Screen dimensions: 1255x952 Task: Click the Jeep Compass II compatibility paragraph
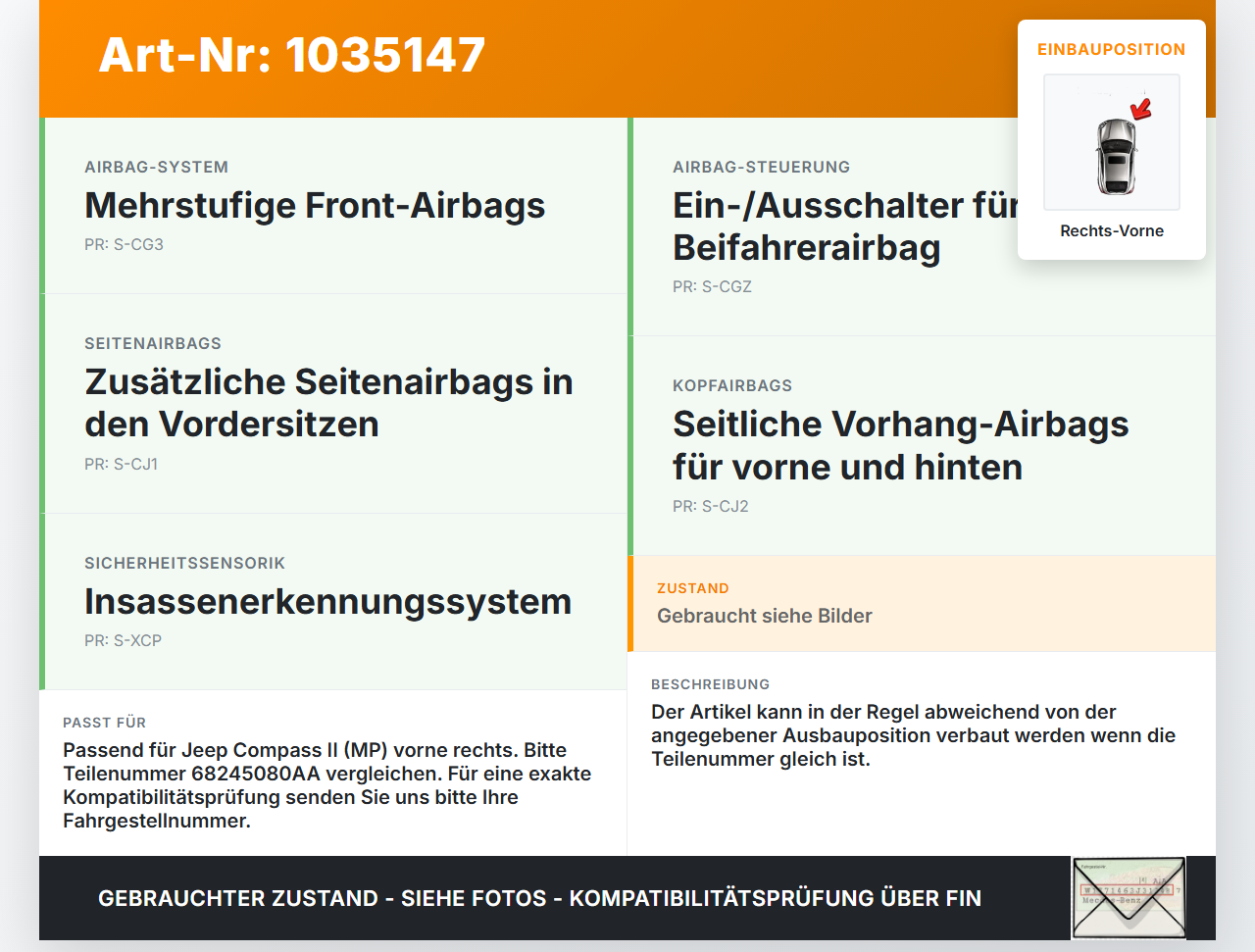click(x=327, y=785)
